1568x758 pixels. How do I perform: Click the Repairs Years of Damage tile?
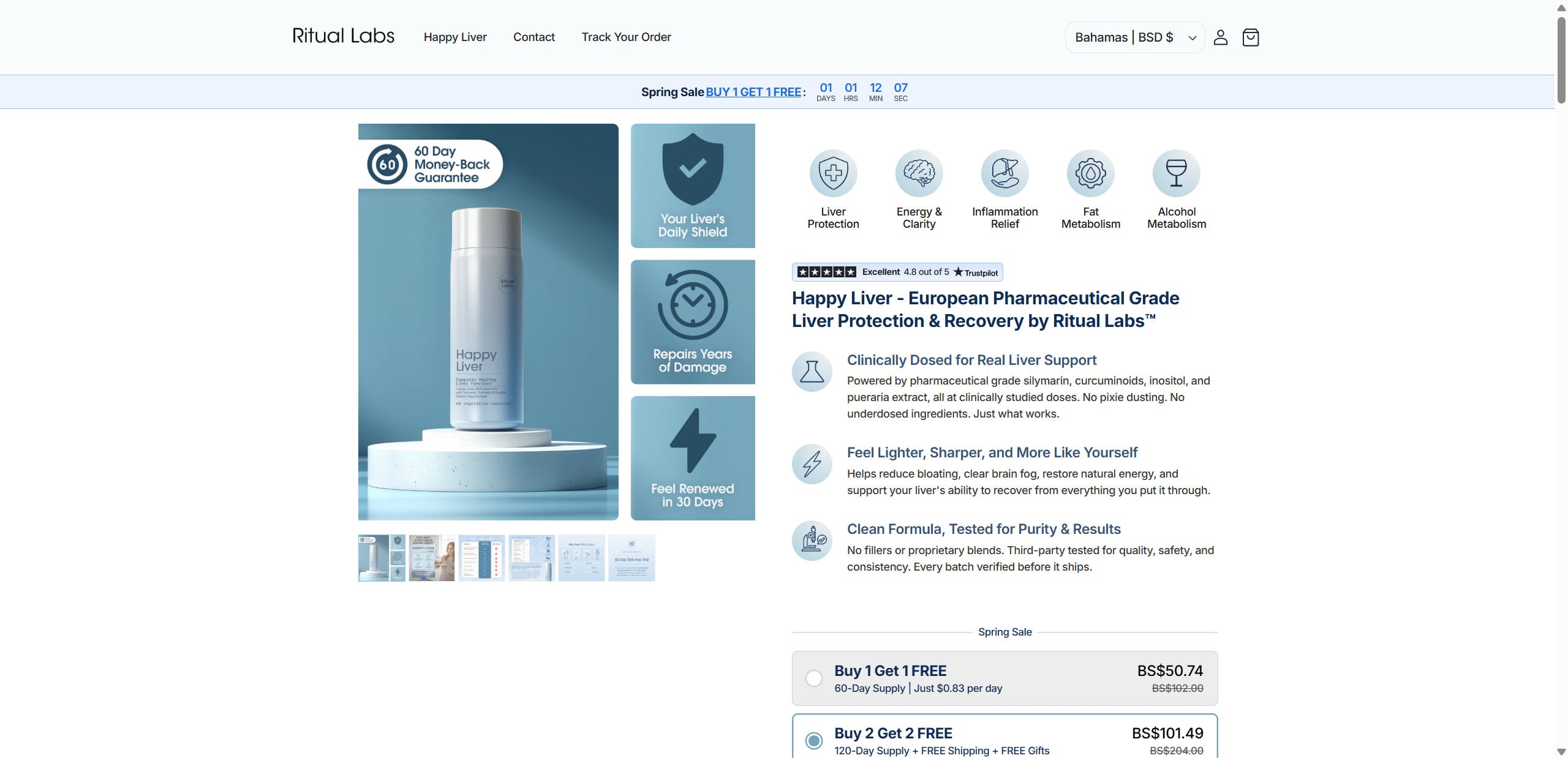coord(693,322)
